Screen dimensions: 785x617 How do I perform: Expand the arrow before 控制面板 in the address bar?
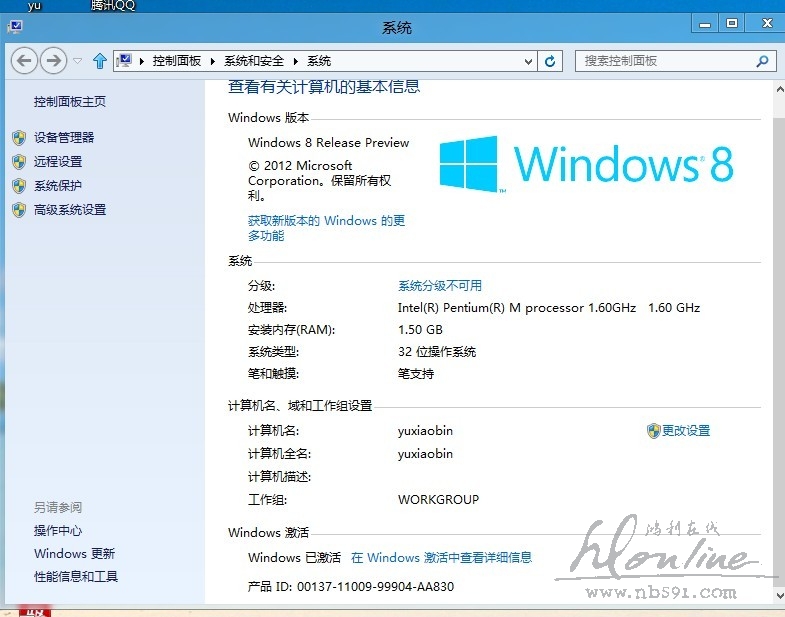142,61
